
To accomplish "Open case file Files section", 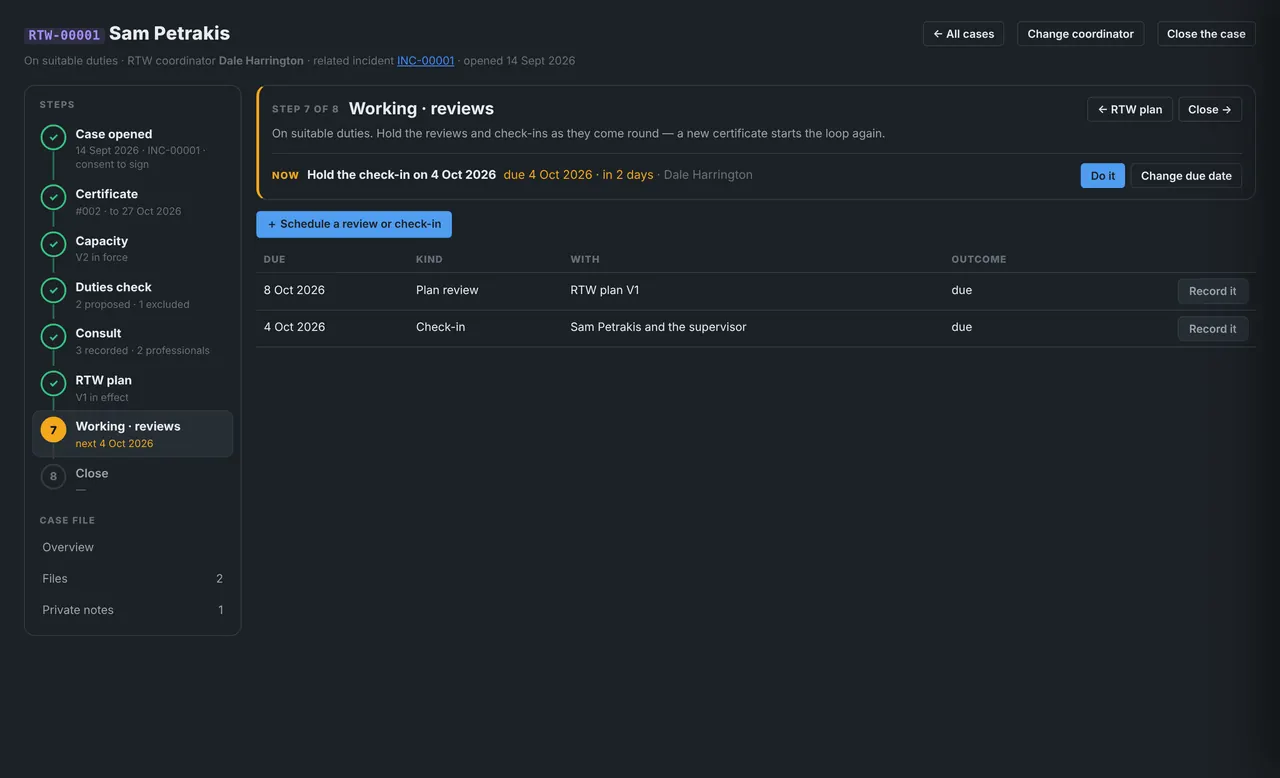I will [x=133, y=578].
